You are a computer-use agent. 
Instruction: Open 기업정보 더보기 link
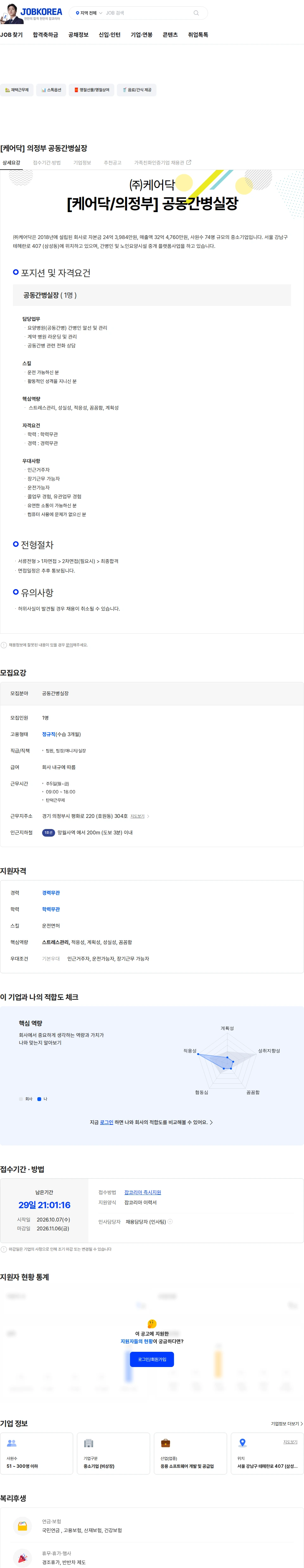pos(287,1423)
